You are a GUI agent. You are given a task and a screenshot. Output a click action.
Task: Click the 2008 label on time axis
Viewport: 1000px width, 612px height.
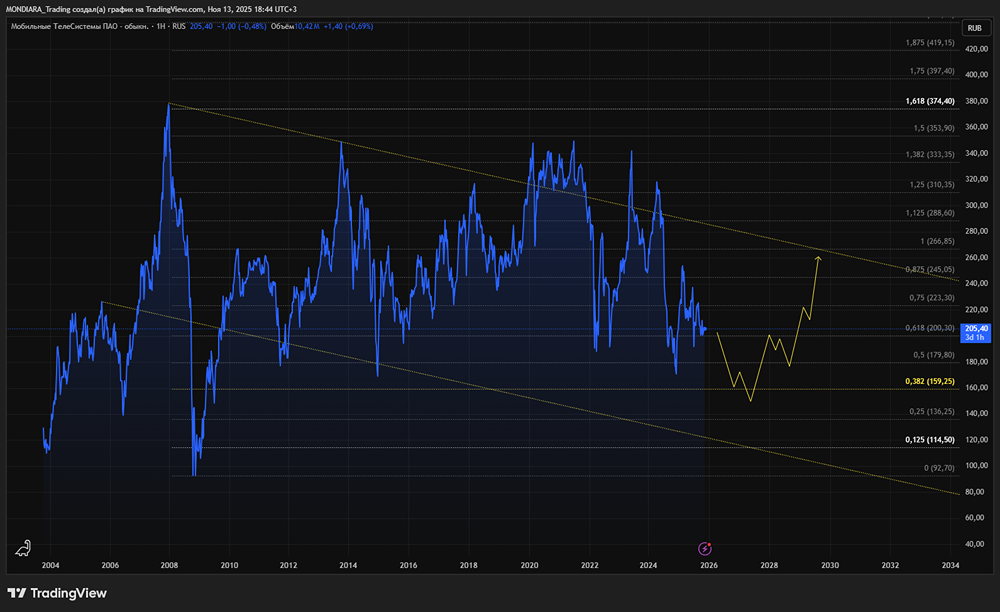[169, 566]
